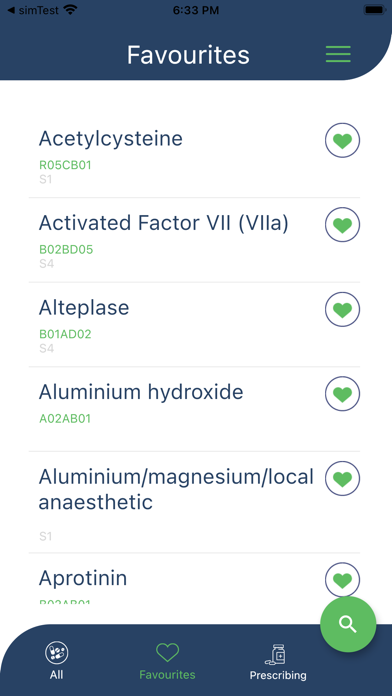Select the Favourites heart tab icon
Viewport: 392px width, 696px height.
[x=167, y=652]
